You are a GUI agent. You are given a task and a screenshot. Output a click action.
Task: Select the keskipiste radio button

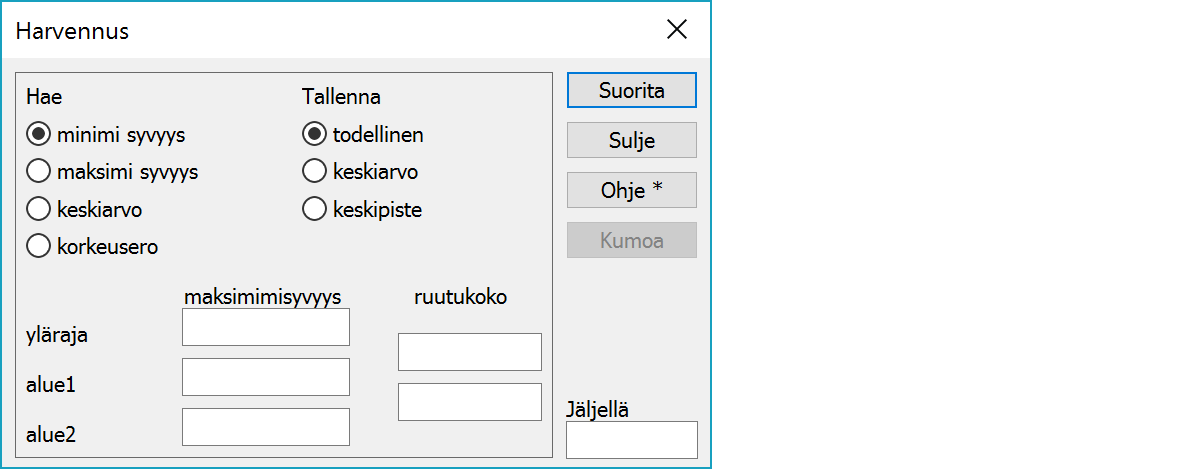pyautogui.click(x=314, y=209)
